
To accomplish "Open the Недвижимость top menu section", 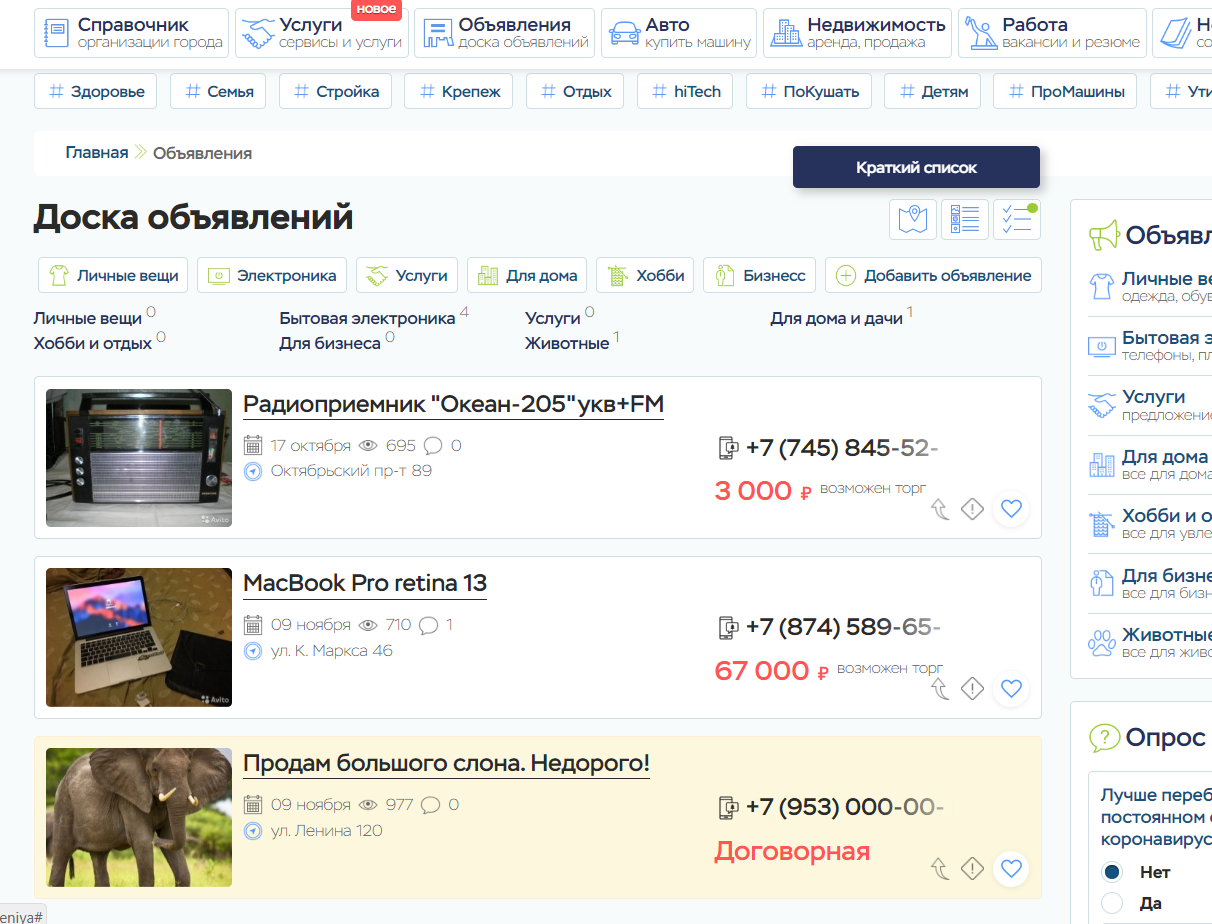I will click(858, 33).
